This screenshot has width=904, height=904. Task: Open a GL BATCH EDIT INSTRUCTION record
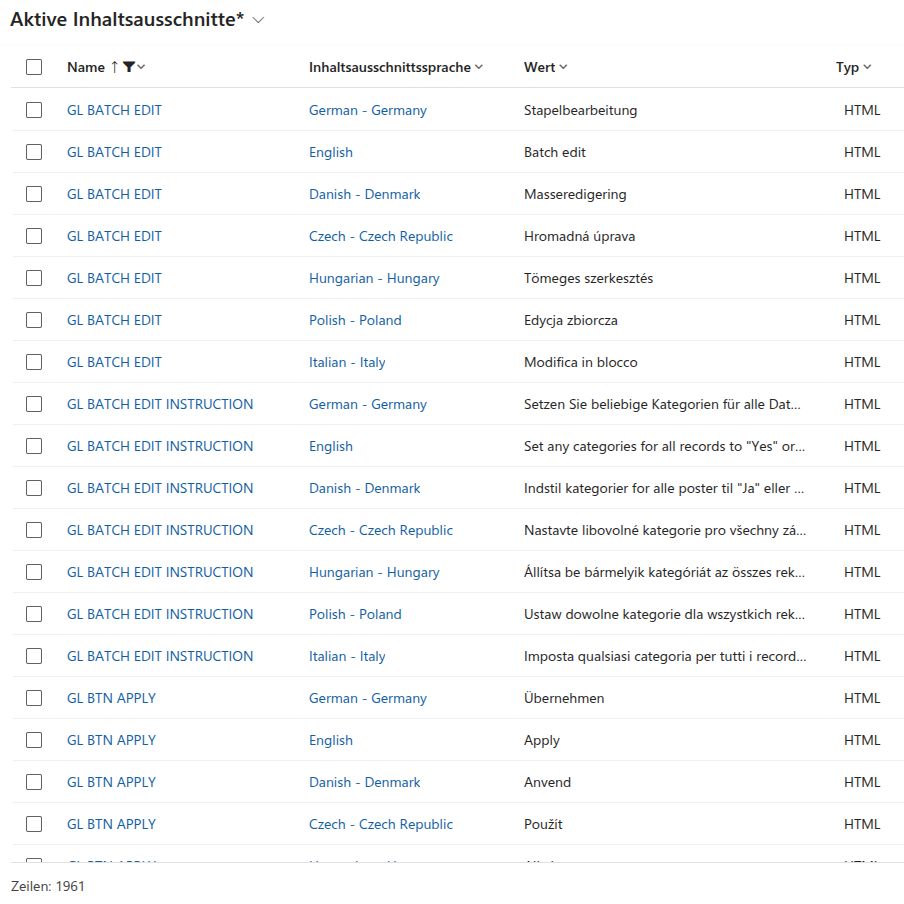tap(160, 404)
